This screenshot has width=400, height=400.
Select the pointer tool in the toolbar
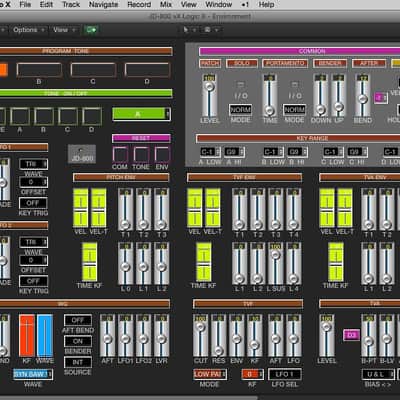[186, 30]
